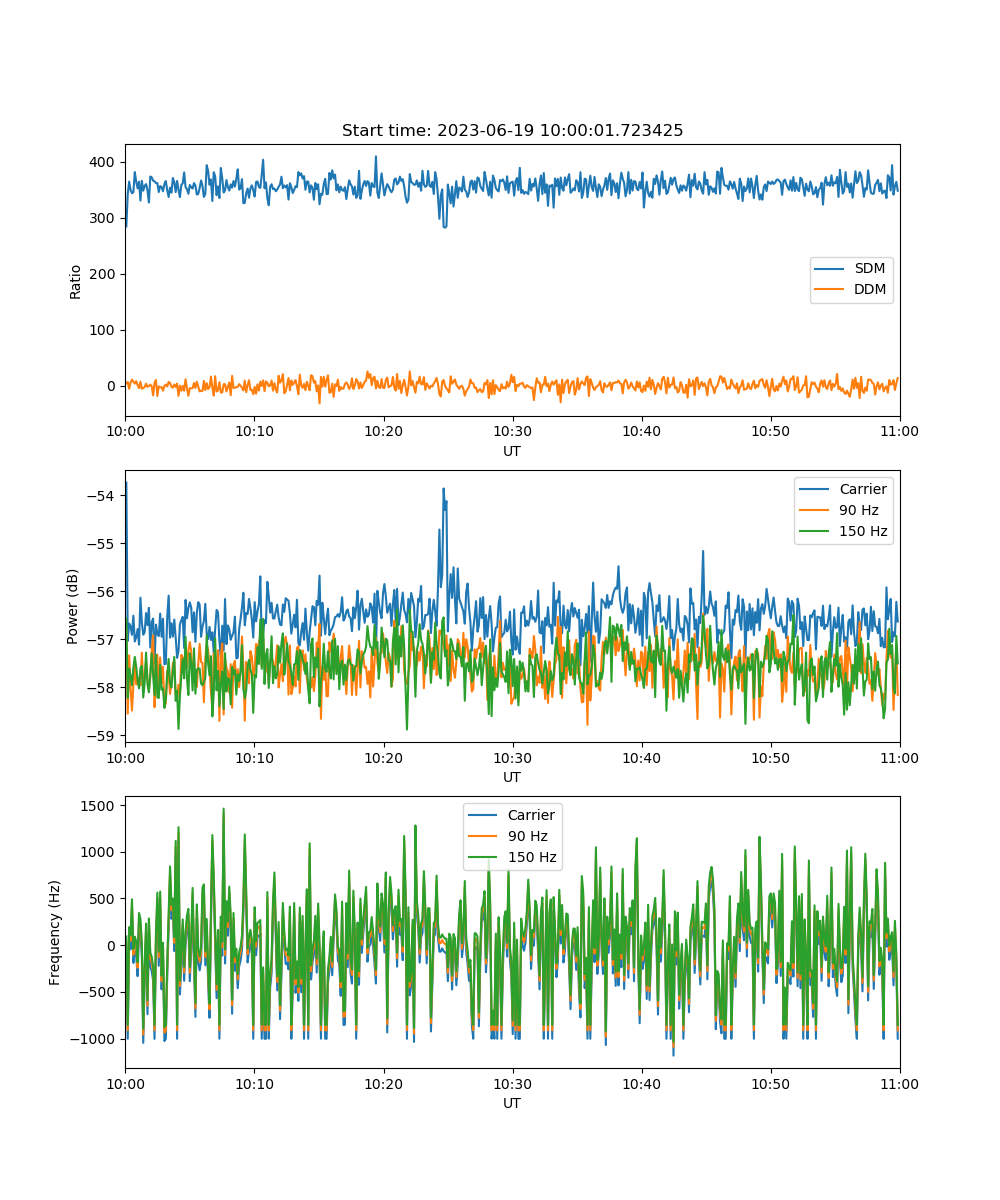
Task: Click the 10:20 tick under the Power plot
Action: (383, 758)
